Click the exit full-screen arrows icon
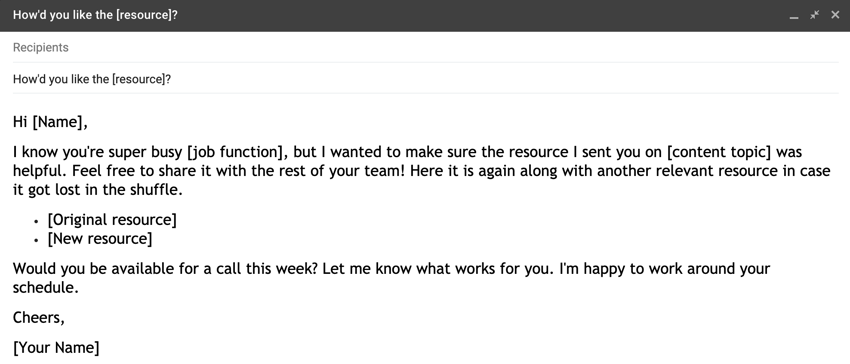This screenshot has width=850, height=364. click(x=814, y=15)
